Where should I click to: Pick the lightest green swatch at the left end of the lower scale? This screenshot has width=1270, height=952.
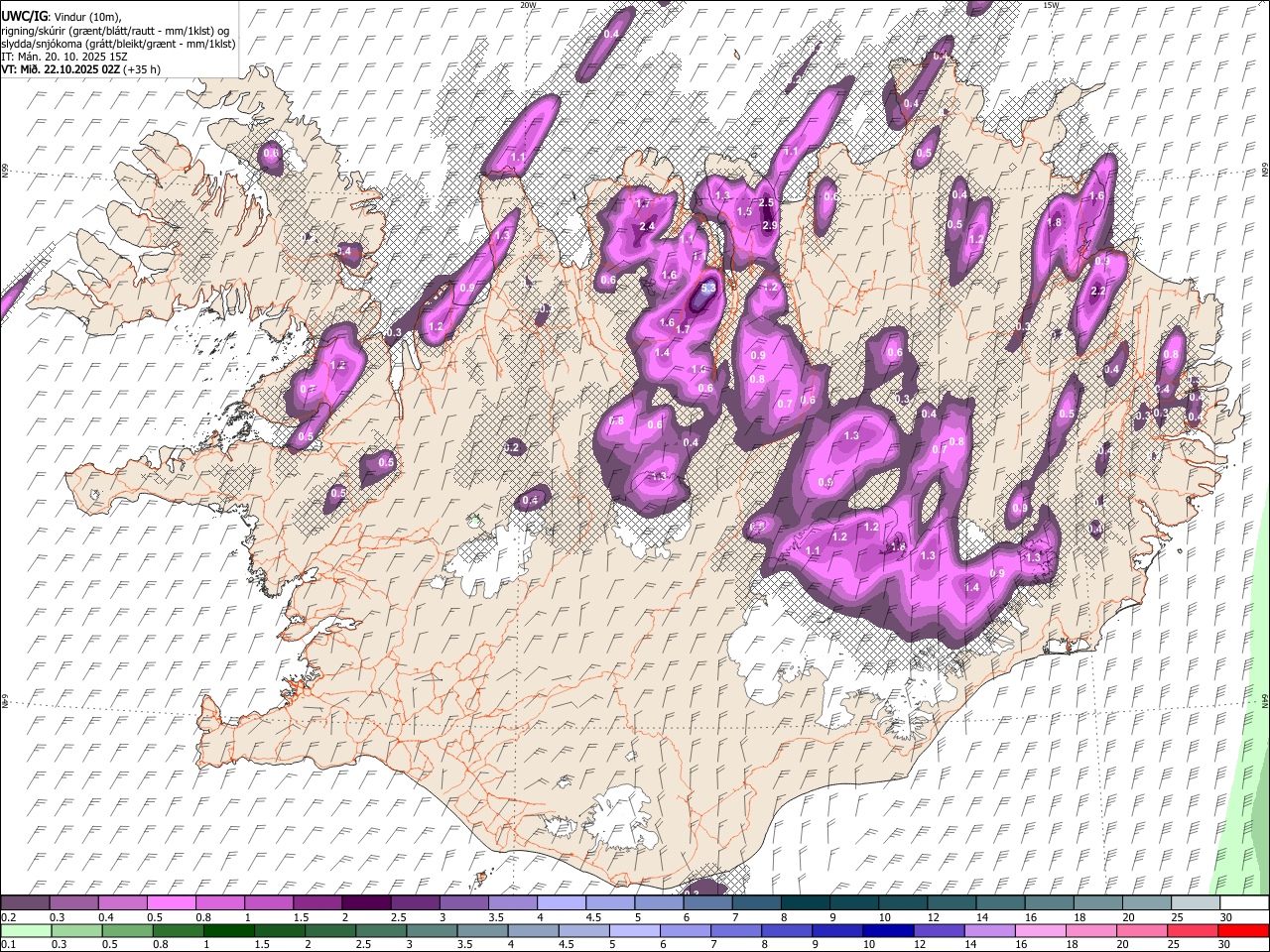(25, 930)
